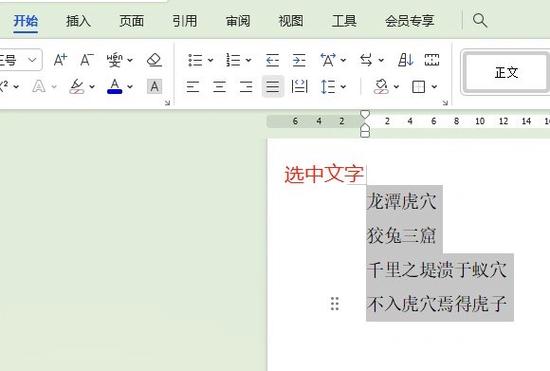This screenshot has width=550, height=371.
Task: Open the superscript options dropdown arrow
Action: 16,87
